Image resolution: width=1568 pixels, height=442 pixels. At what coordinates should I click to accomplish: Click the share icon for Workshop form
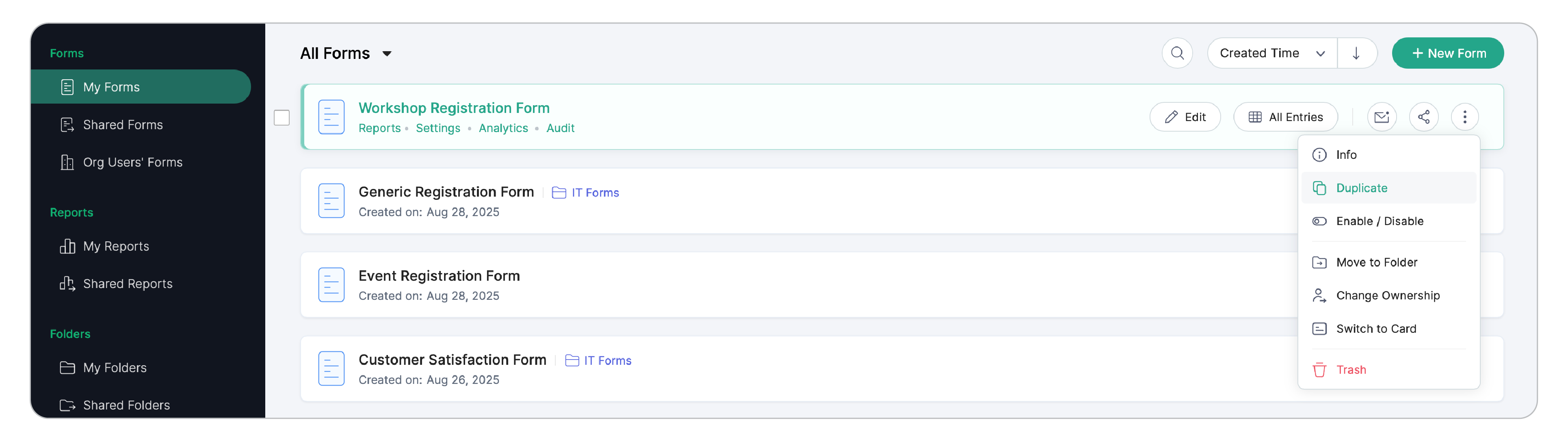click(1423, 117)
